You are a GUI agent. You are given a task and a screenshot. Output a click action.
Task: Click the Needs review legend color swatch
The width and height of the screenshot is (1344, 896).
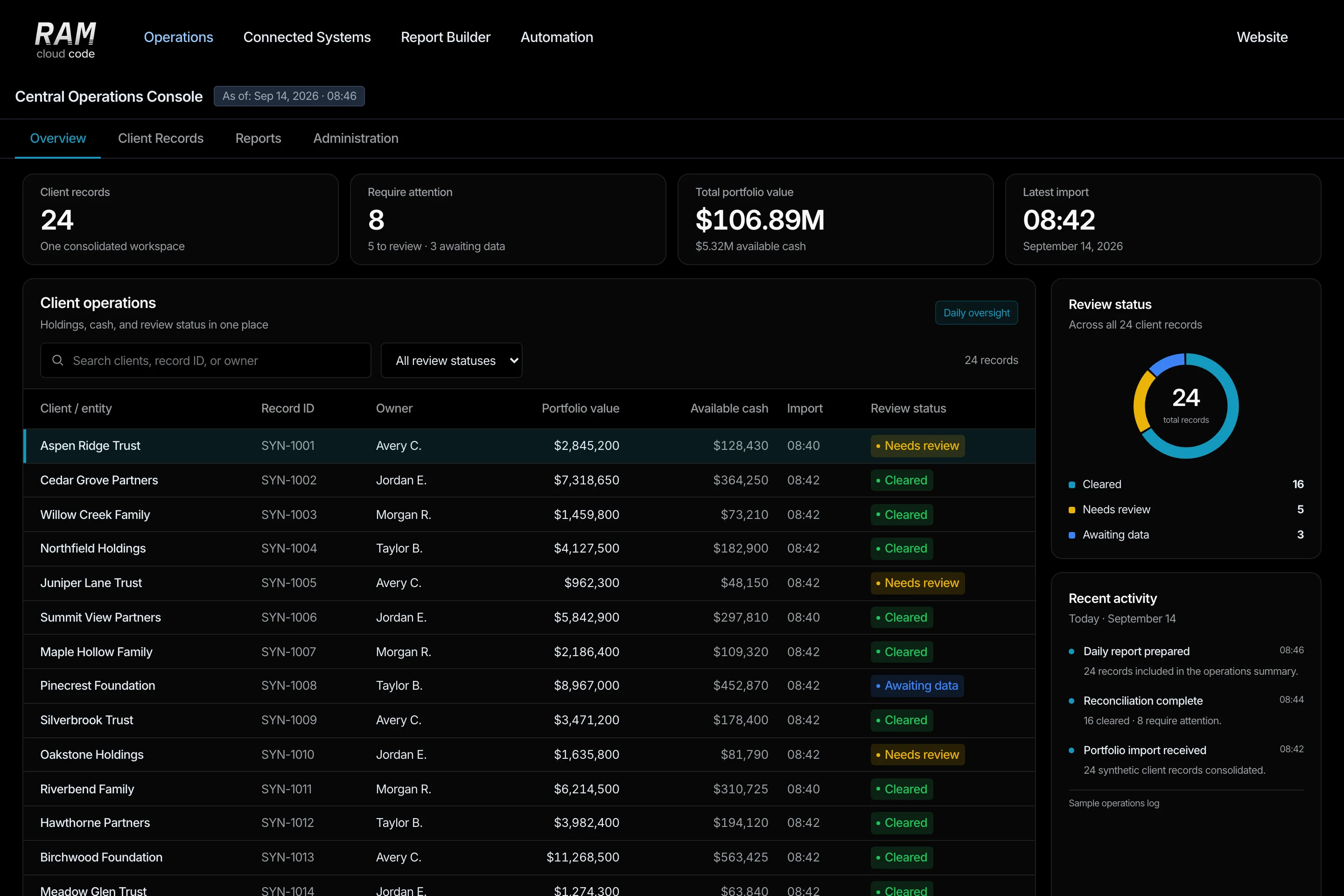[1072, 510]
